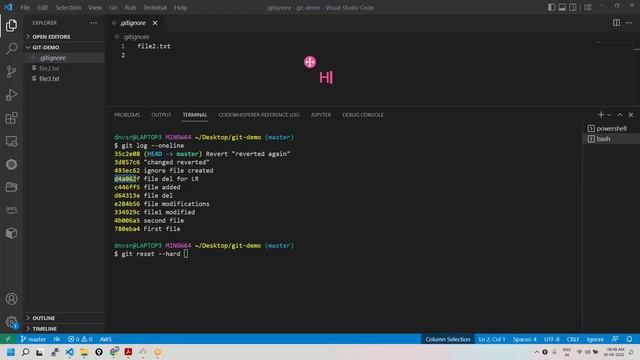Click the AWS status bar item

(x=106, y=339)
